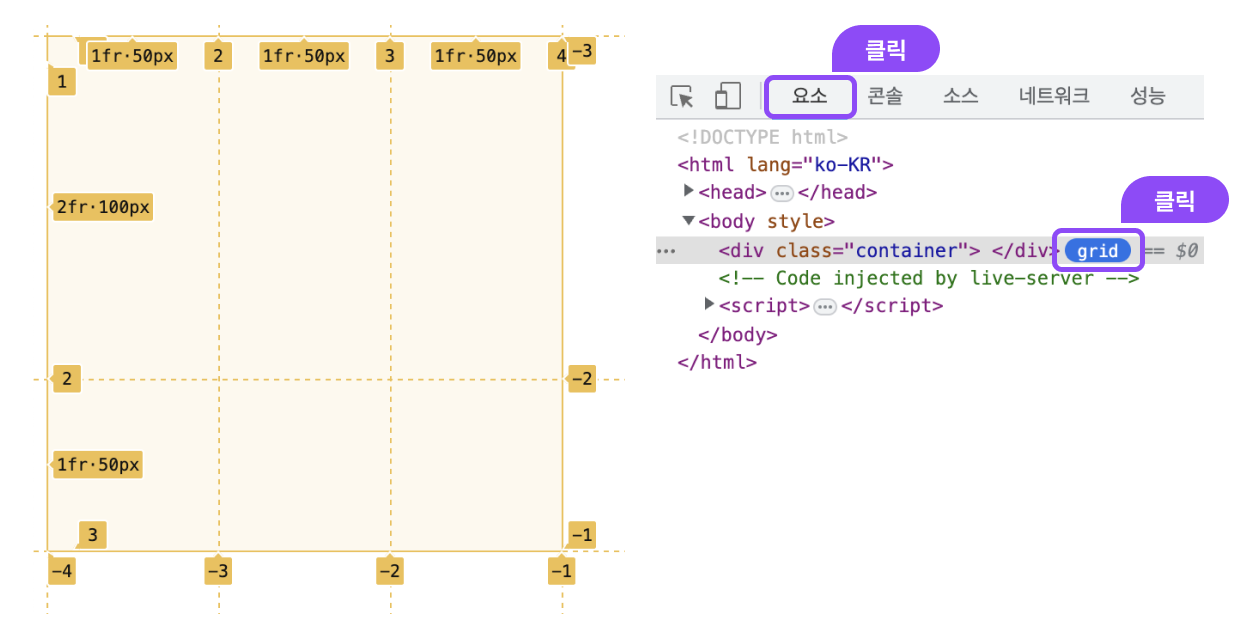
Task: Switch to the 소스 tab
Action: click(960, 96)
